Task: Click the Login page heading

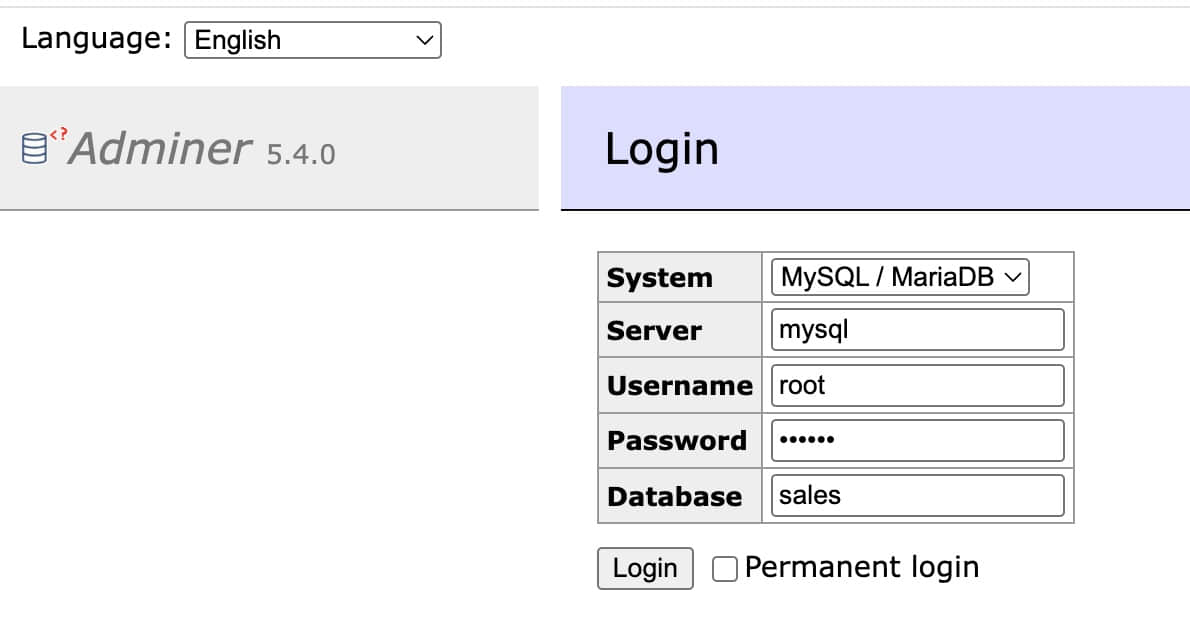Action: (661, 149)
